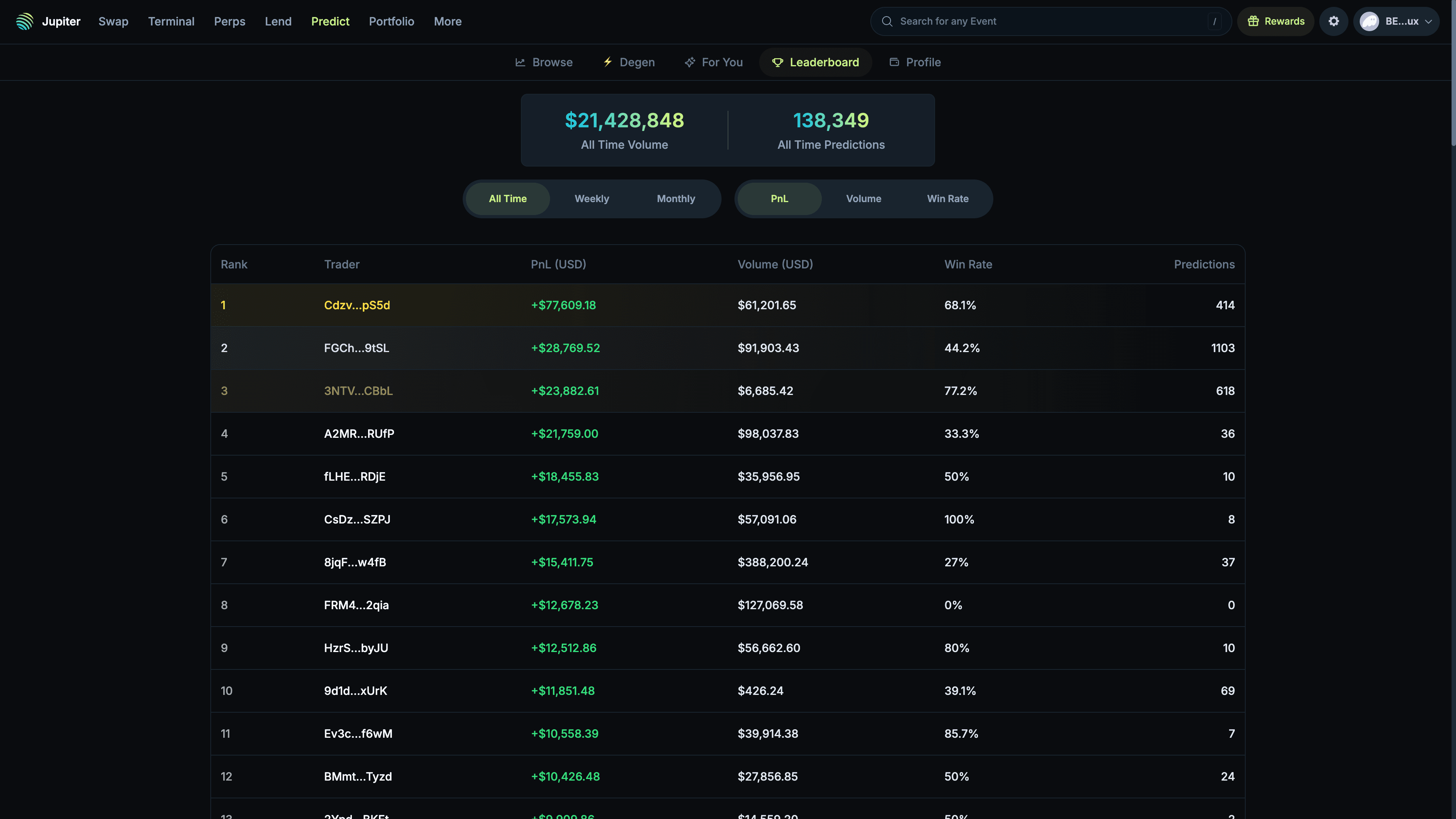Screen dimensions: 1456x819
Task: Click the 138,349 All Time Predictions stat
Action: (x=831, y=131)
